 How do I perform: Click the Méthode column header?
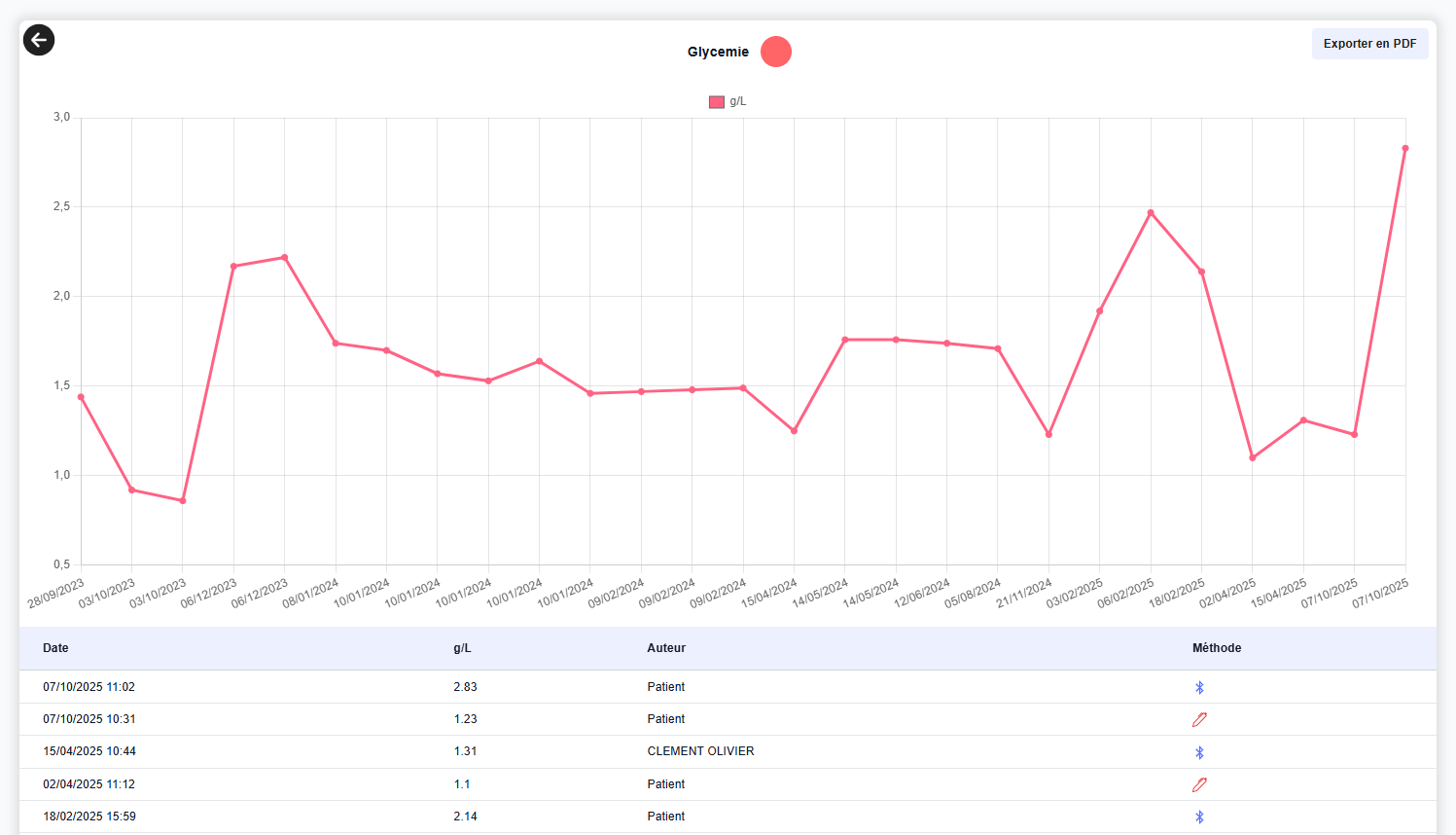[1217, 648]
